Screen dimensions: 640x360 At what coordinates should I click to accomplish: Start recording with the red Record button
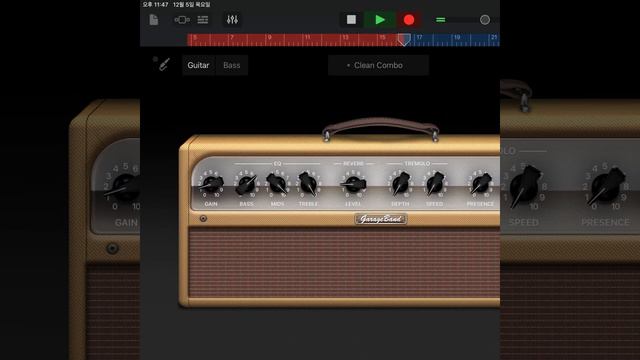[x=409, y=20]
